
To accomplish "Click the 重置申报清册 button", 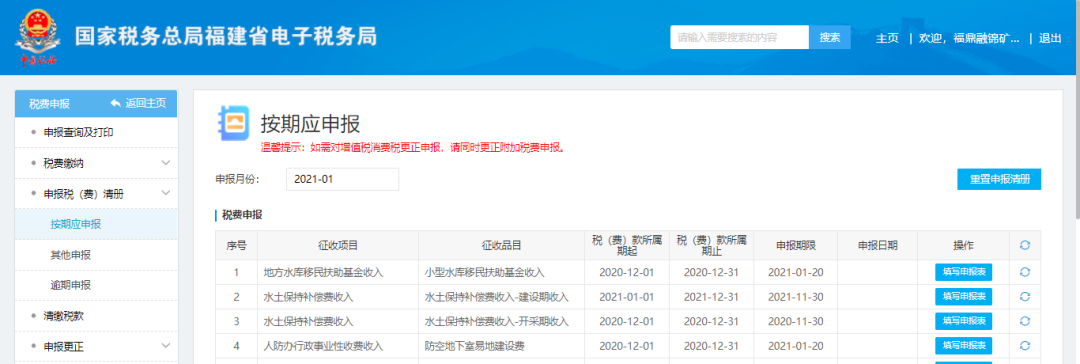I will tap(999, 179).
